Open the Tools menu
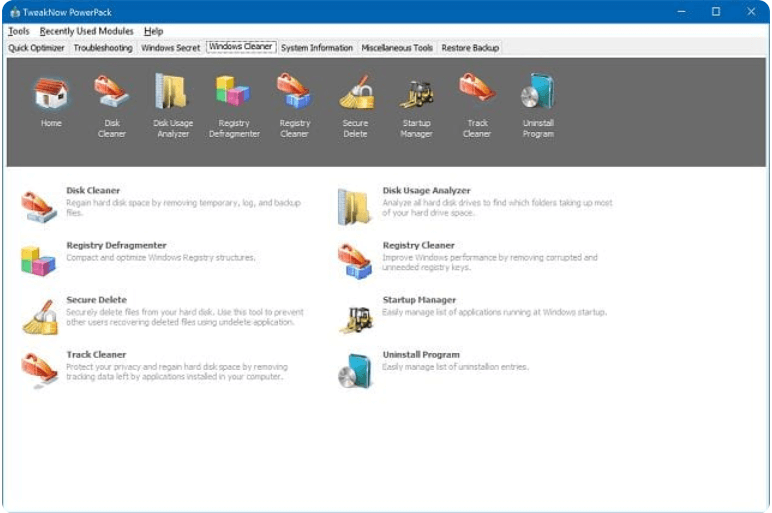The height and width of the screenshot is (513, 772). coord(18,31)
